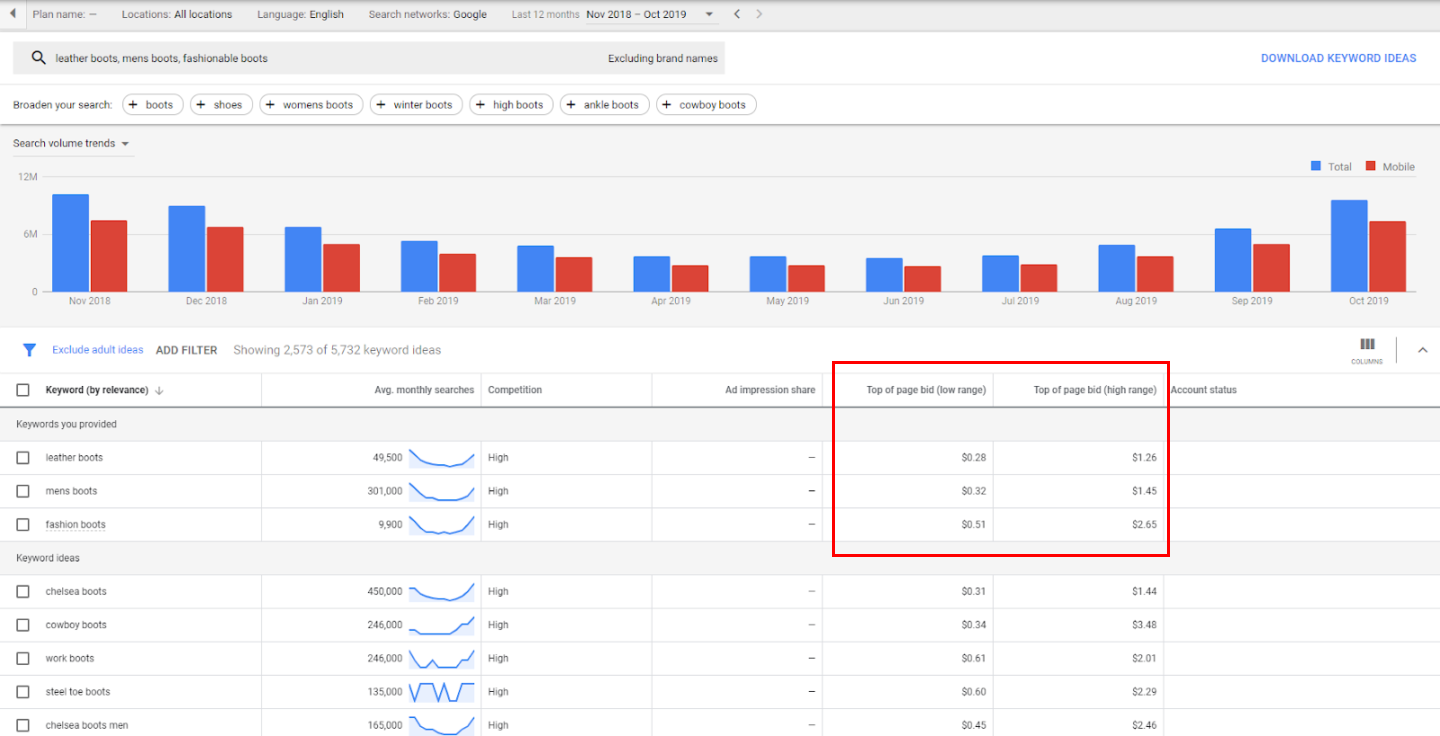Image resolution: width=1440 pixels, height=736 pixels.
Task: Go to next date range arrow
Action: pos(759,14)
